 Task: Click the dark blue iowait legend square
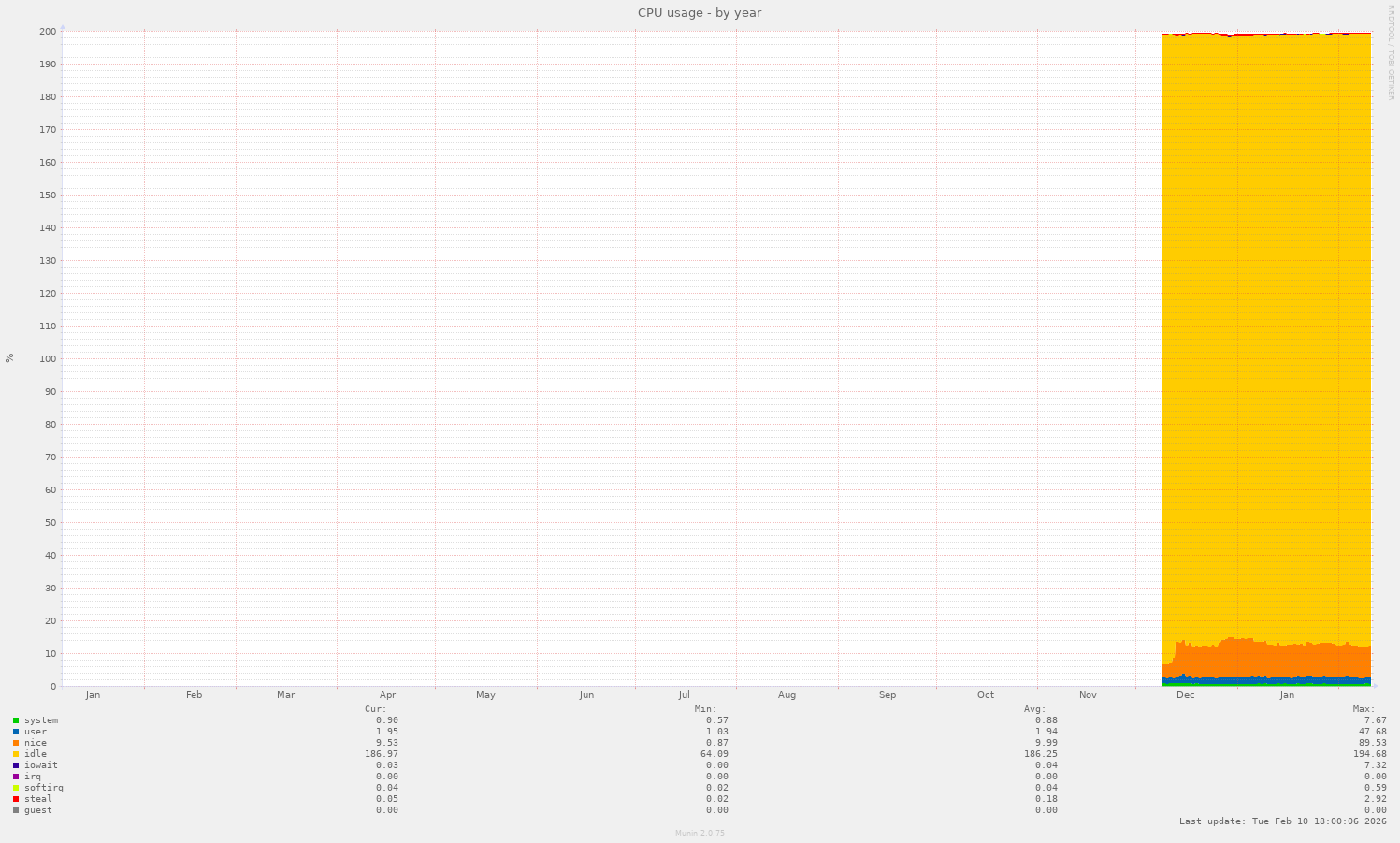17,765
